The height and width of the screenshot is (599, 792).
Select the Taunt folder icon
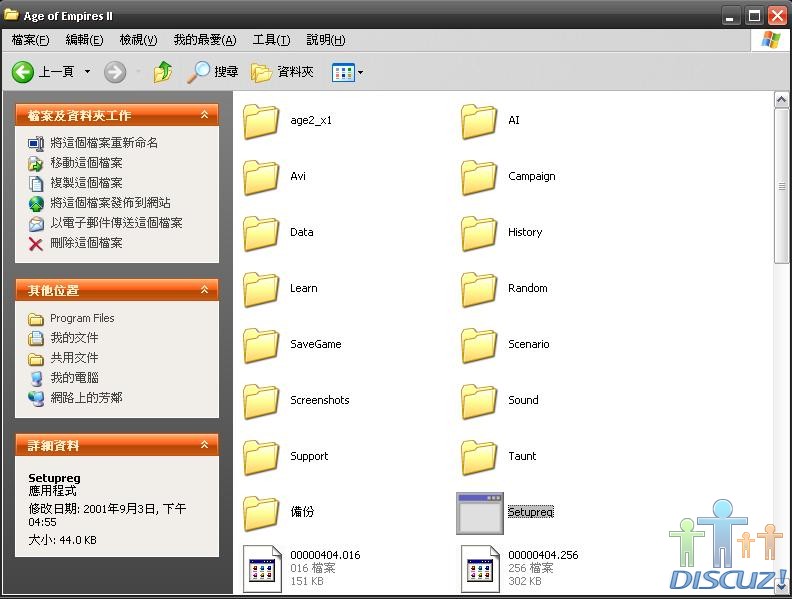pyautogui.click(x=479, y=458)
